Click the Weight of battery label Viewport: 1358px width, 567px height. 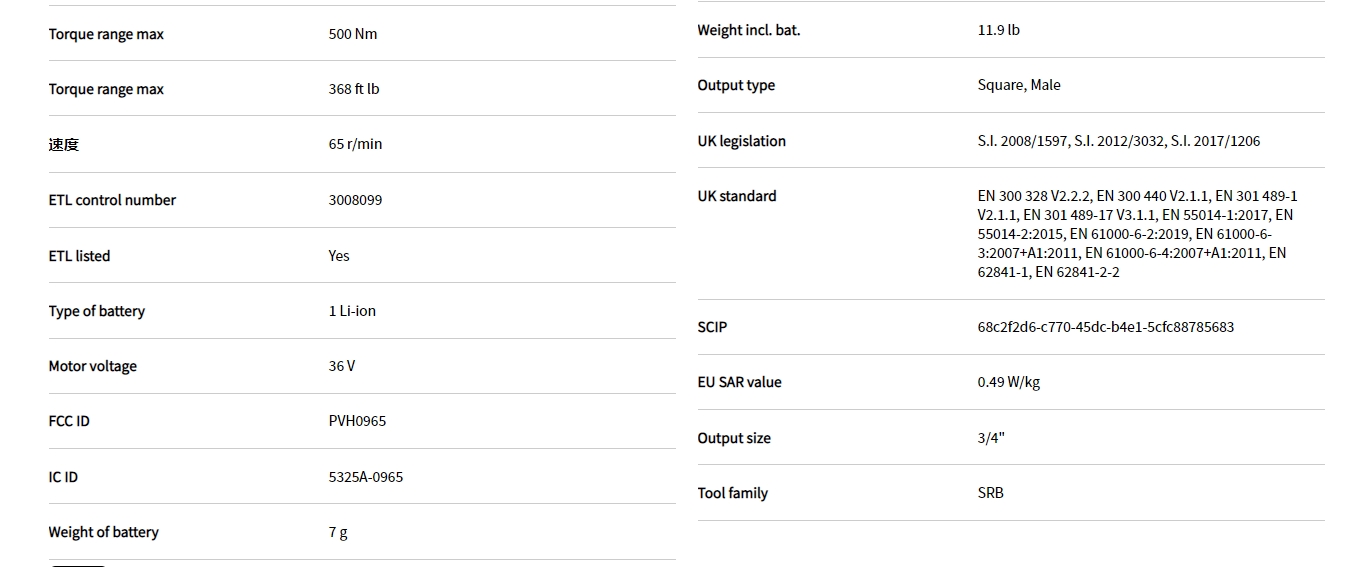[x=104, y=532]
